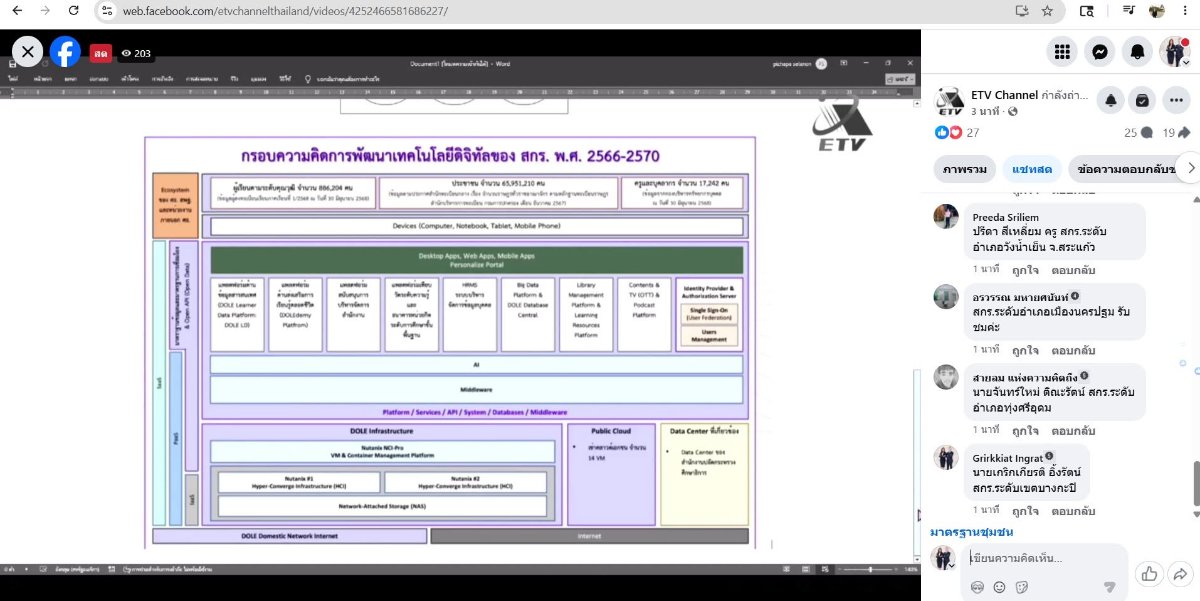This screenshot has height=601, width=1200.
Task: Share the live video with arrow
Action: 1180,574
